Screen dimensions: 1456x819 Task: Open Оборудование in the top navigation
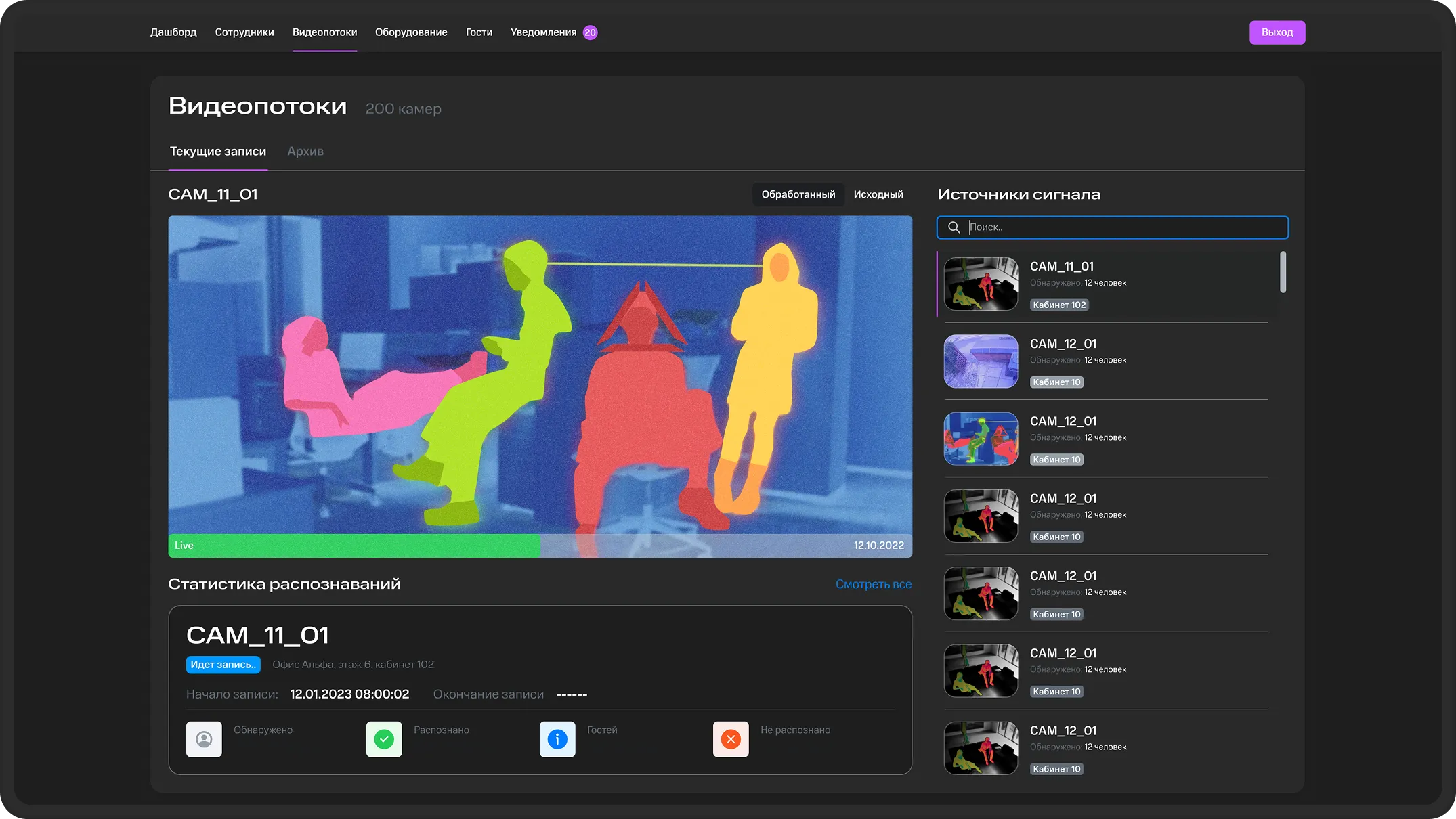pos(411,32)
